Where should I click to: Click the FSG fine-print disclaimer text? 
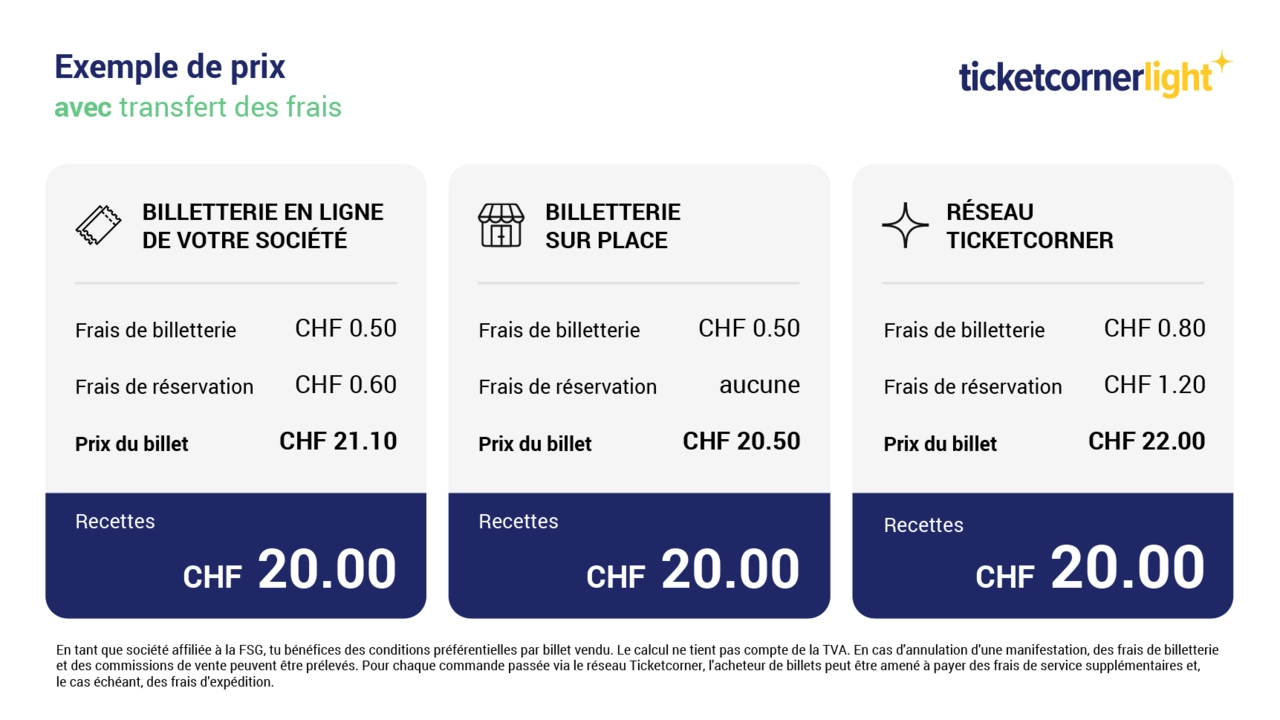(x=637, y=666)
